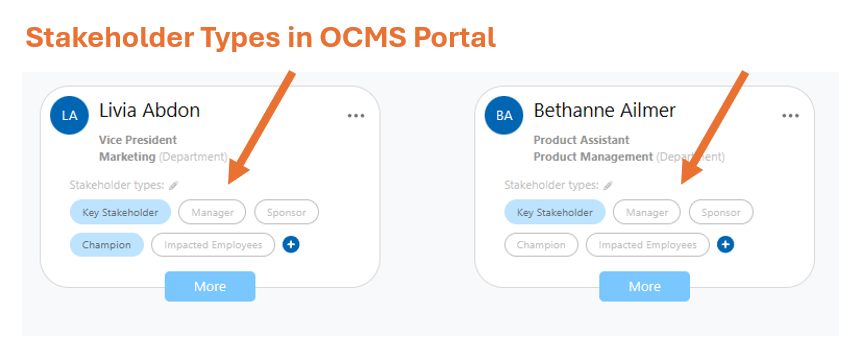This screenshot has width=865, height=361.
Task: Expand Livia Abdon's card with More button
Action: pos(210,286)
